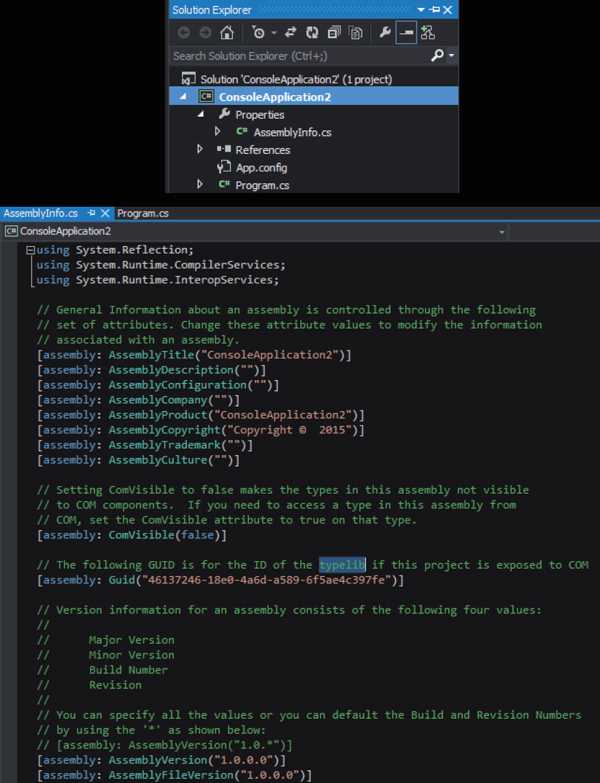Click the AssemblyDescription attribute line
This screenshot has width=600, height=783.
click(x=151, y=370)
